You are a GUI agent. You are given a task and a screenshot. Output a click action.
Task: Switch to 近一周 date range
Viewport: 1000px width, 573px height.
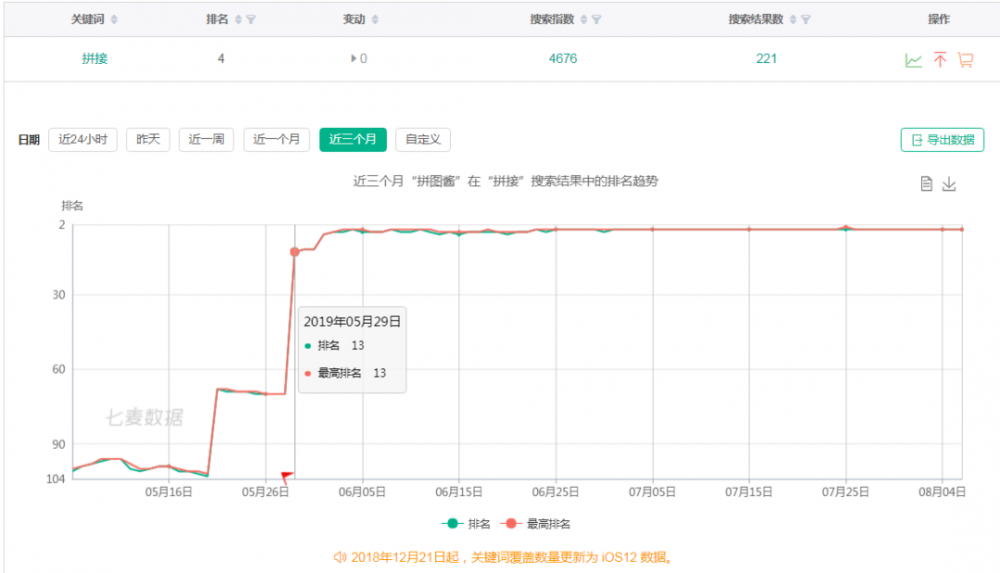pyautogui.click(x=206, y=140)
